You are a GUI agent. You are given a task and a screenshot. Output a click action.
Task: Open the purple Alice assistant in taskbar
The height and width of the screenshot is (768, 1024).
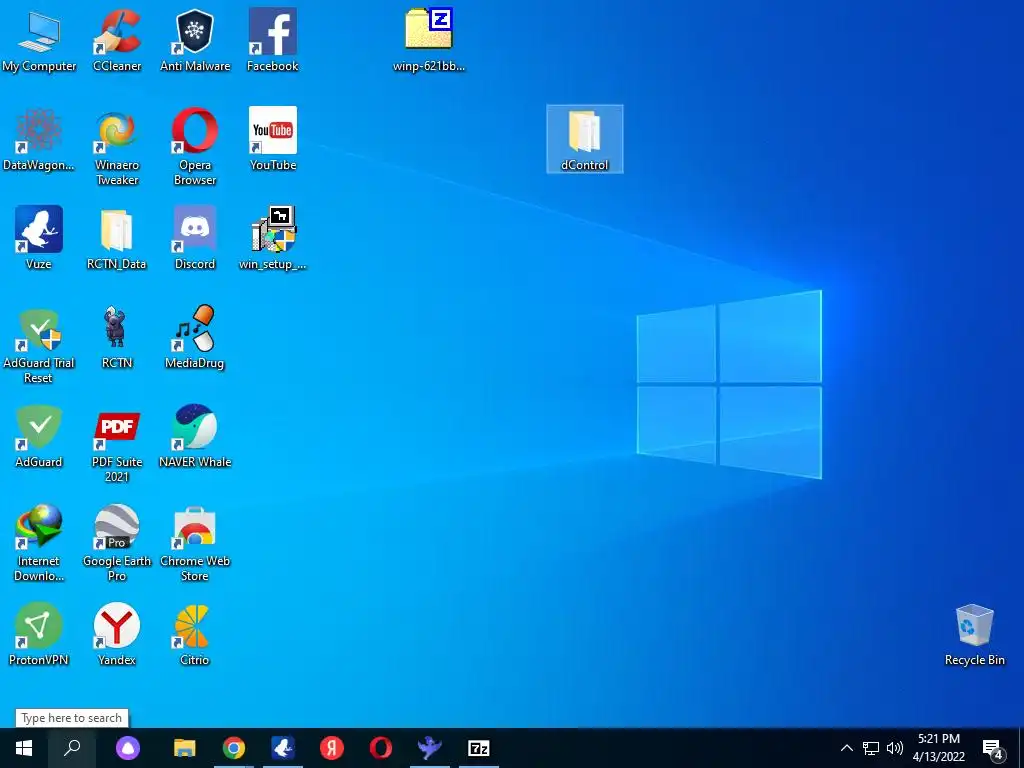click(x=127, y=748)
